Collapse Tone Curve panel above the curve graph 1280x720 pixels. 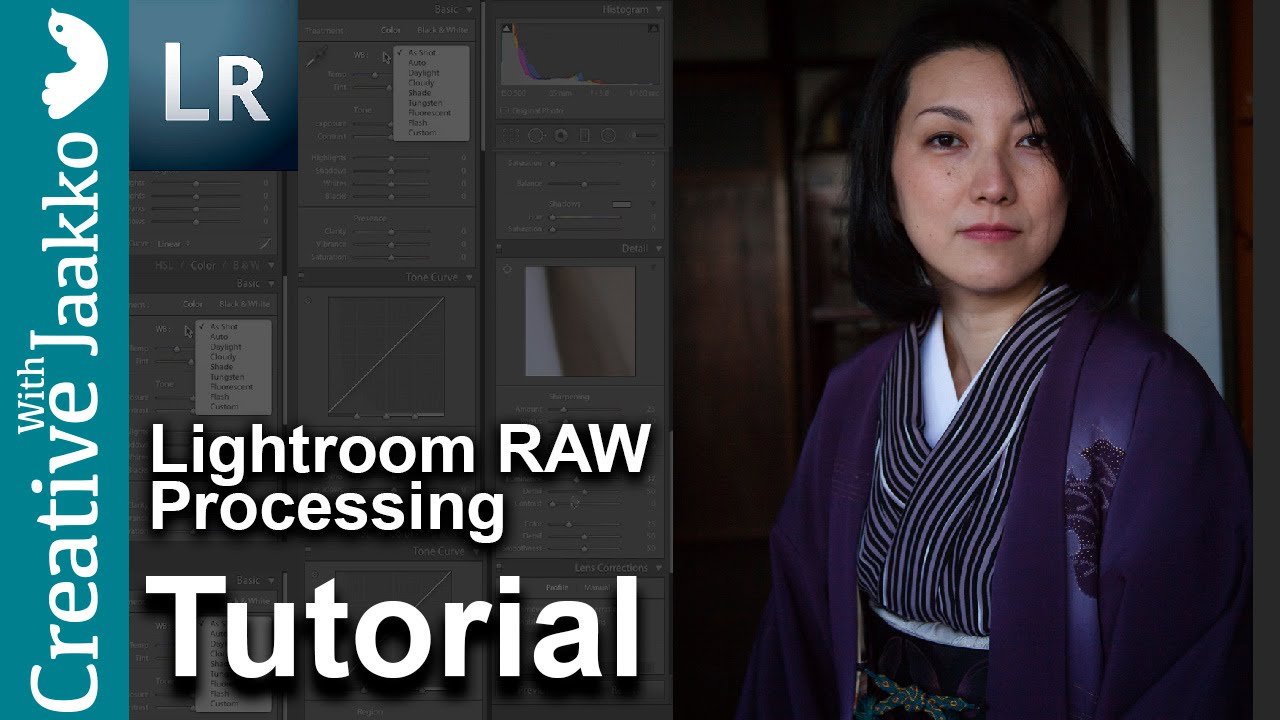(469, 277)
